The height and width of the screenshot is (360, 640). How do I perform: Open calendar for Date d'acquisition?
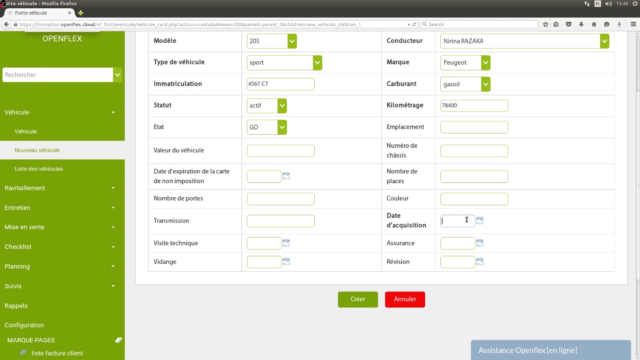(480, 220)
